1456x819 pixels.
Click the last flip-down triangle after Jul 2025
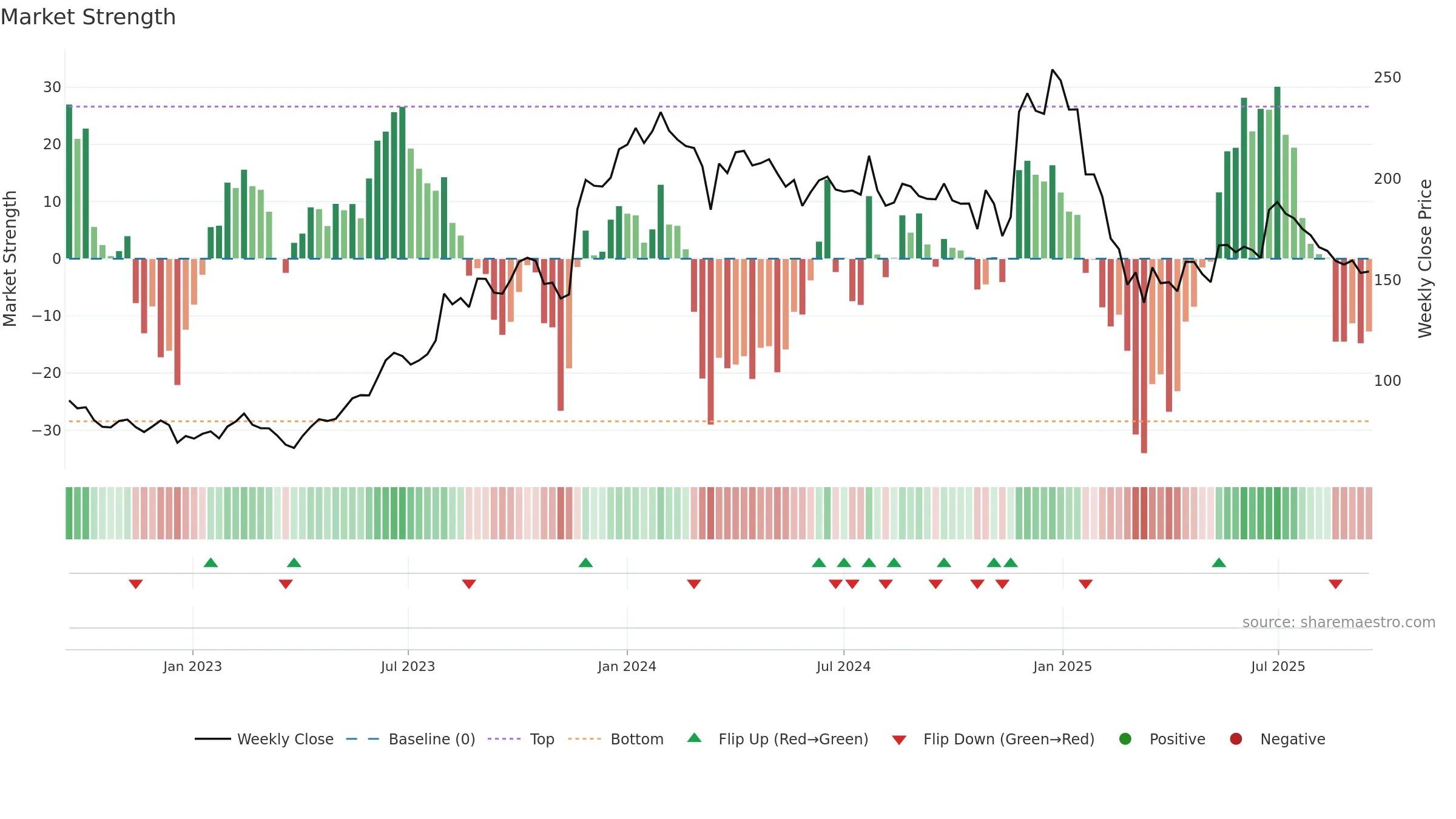[1335, 584]
